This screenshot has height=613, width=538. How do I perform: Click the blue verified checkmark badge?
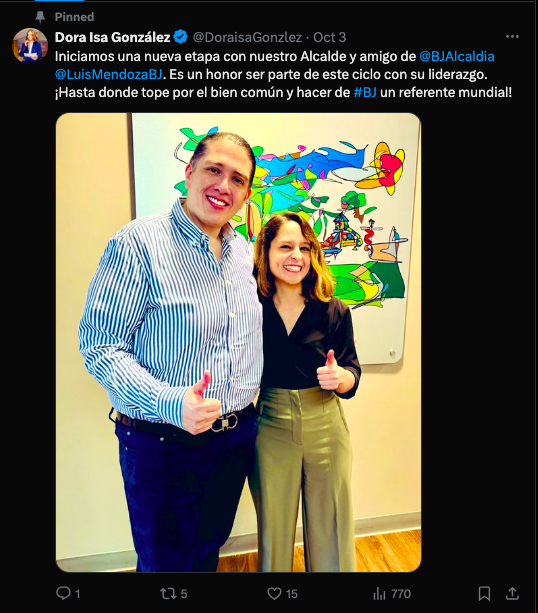[x=180, y=37]
